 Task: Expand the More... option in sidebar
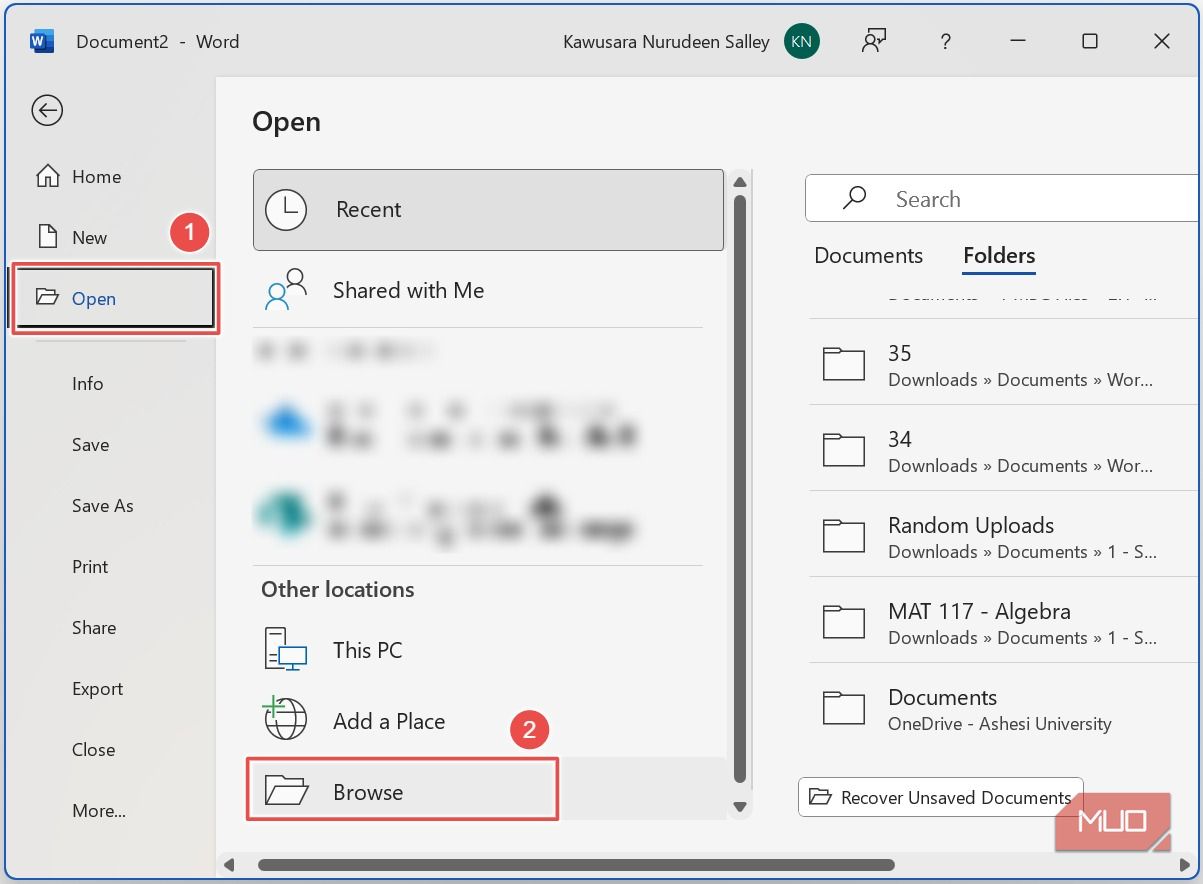[99, 811]
